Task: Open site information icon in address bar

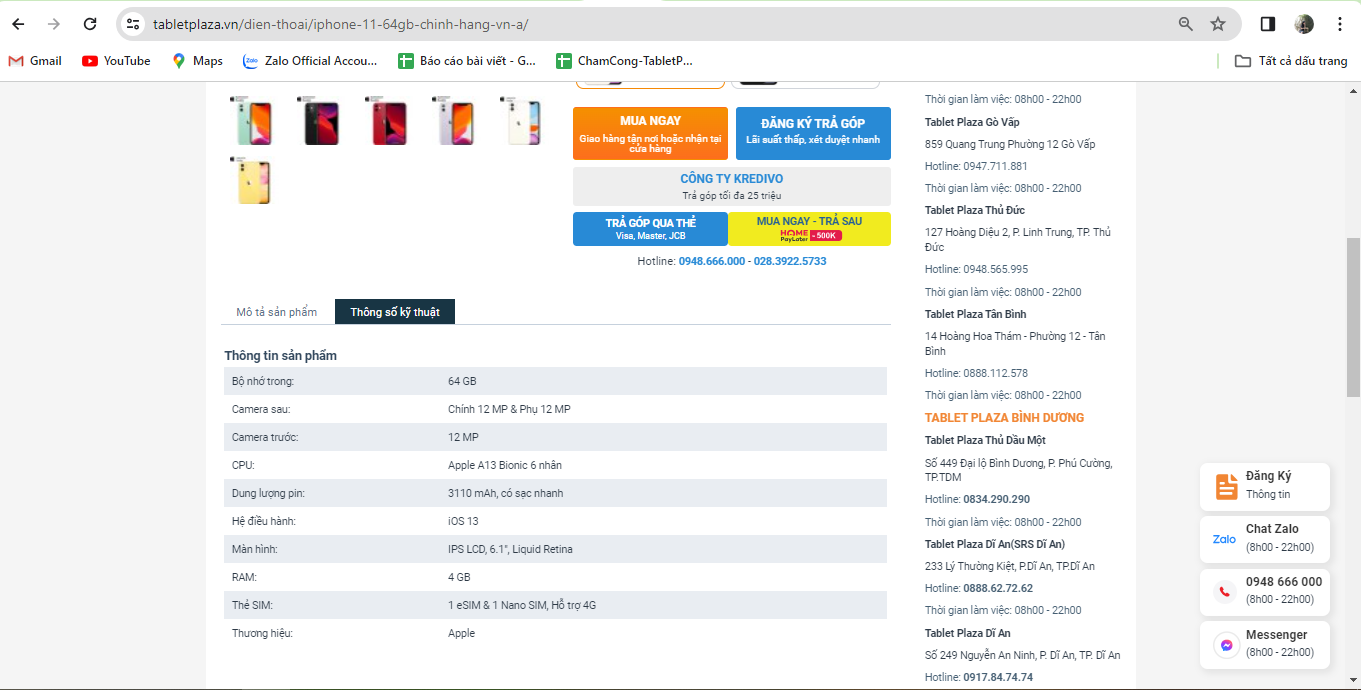Action: point(133,24)
